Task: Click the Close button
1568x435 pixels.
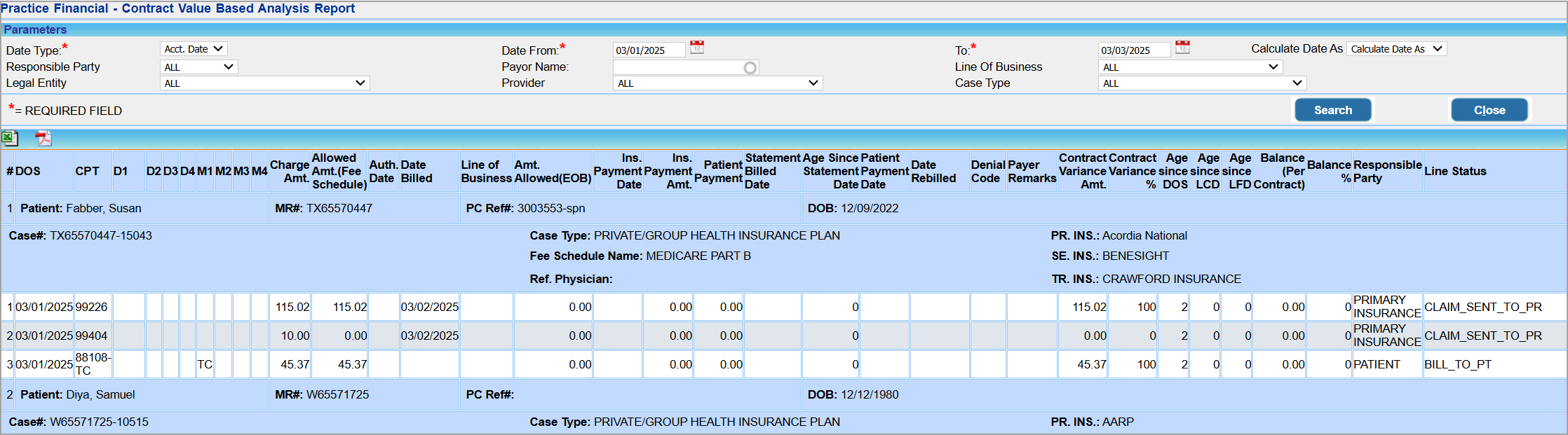Action: pyautogui.click(x=1489, y=110)
